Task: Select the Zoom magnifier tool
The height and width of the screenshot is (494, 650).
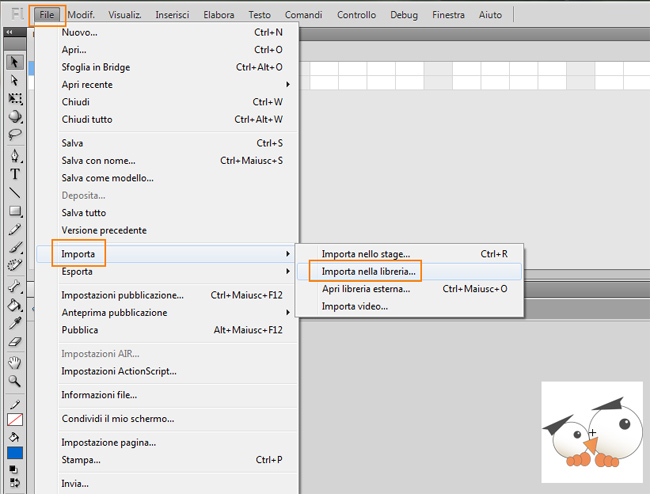Action: 15,381
